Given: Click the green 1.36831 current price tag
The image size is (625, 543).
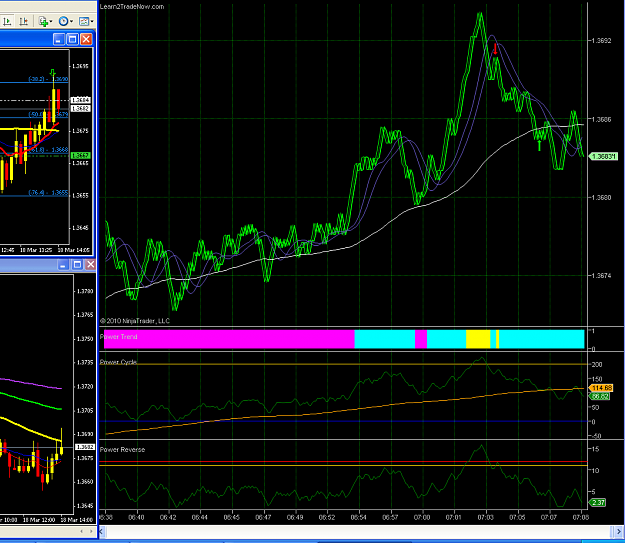Looking at the screenshot, I should coord(603,156).
